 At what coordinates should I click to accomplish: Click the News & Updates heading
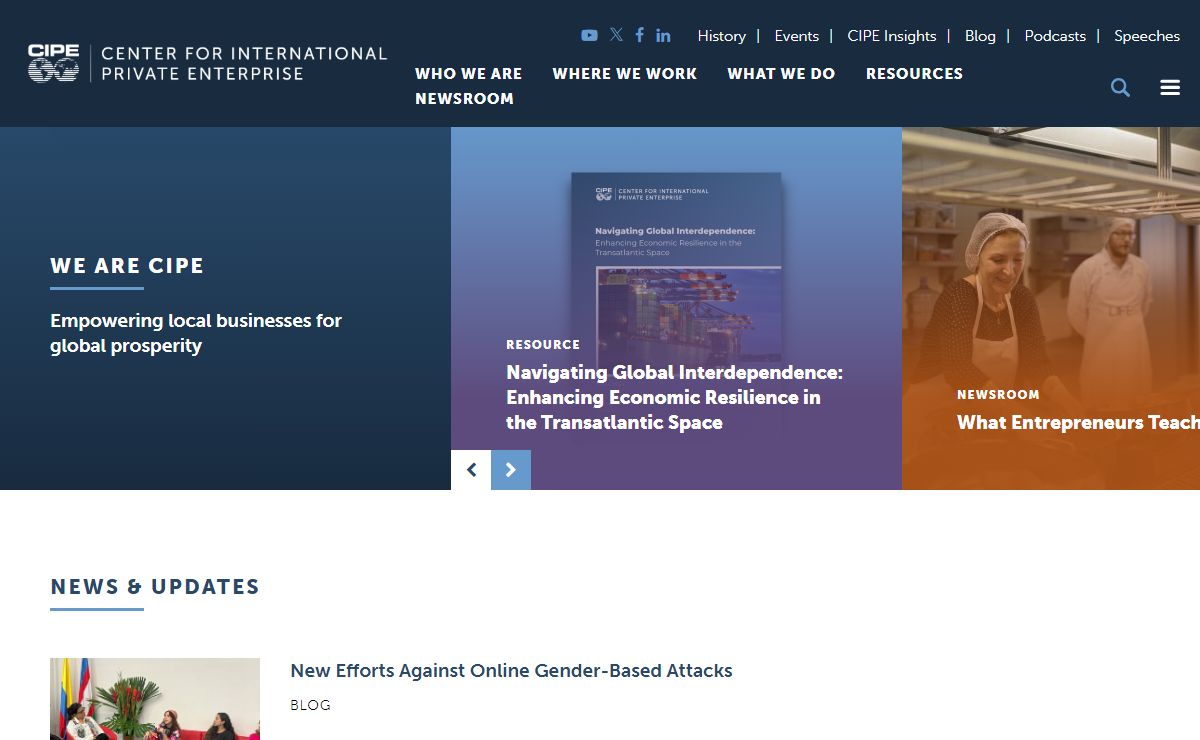coord(155,587)
